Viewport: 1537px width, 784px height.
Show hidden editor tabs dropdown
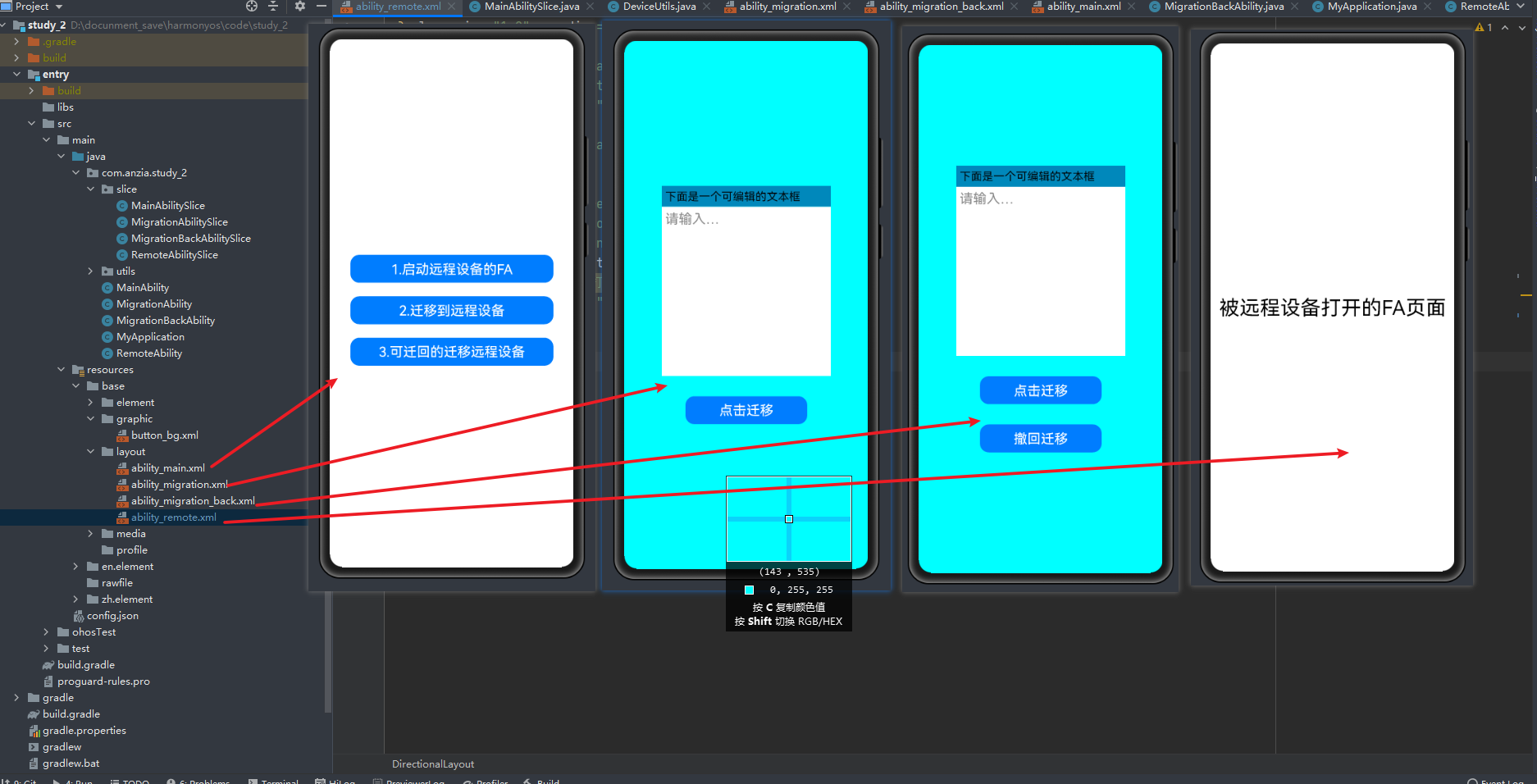click(x=1520, y=7)
